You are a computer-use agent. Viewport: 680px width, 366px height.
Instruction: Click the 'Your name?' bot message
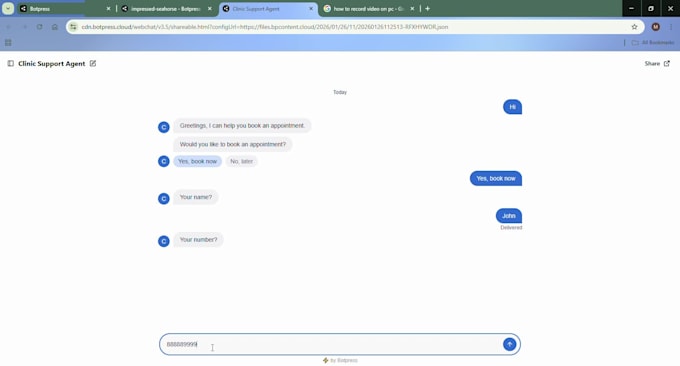196,197
